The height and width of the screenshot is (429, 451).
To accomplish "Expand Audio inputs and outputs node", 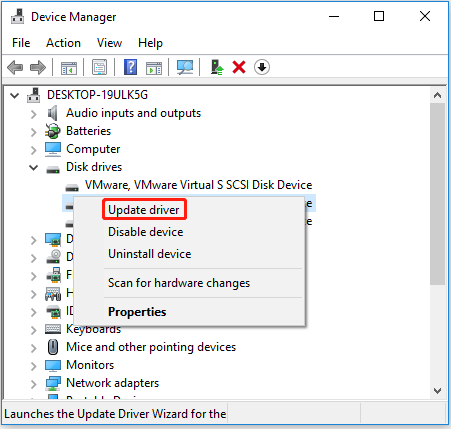I will [x=33, y=114].
